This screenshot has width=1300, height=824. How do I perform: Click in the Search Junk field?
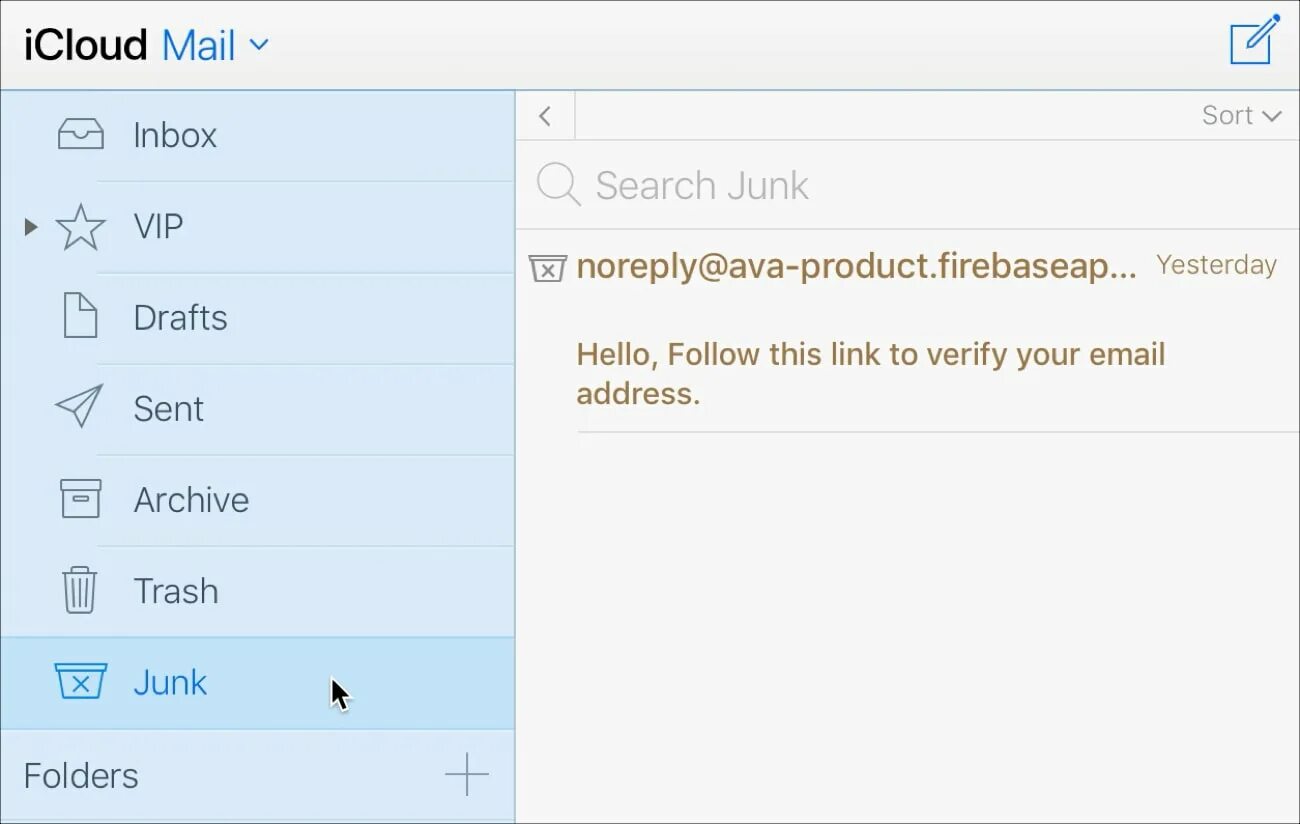pyautogui.click(x=907, y=185)
